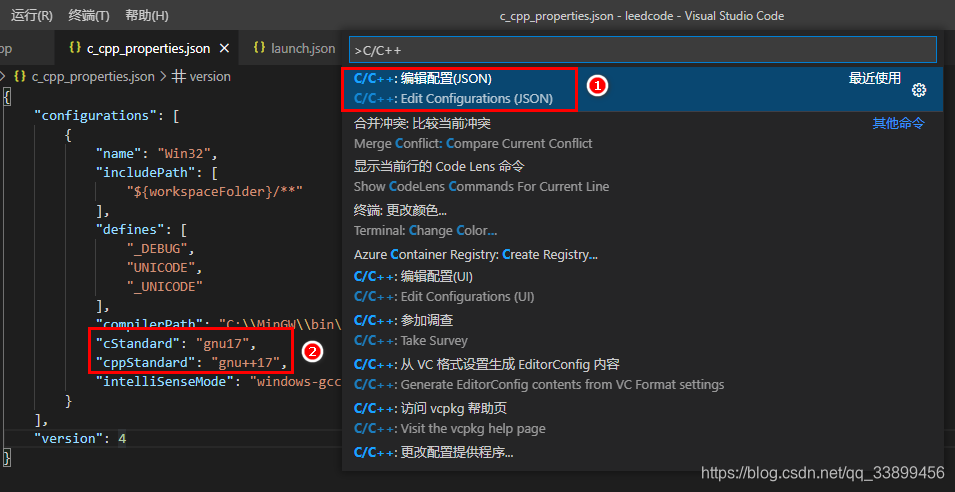Open the 运行(R) menu

(x=32, y=15)
